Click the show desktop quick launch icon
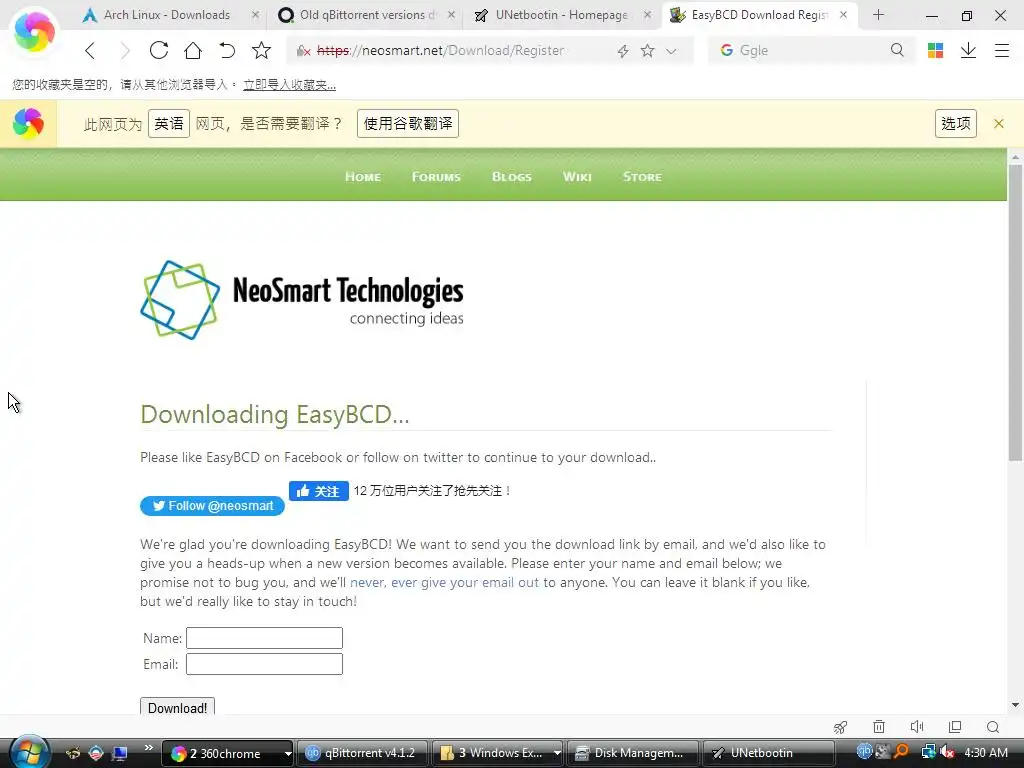This screenshot has height=768, width=1024. click(x=120, y=753)
